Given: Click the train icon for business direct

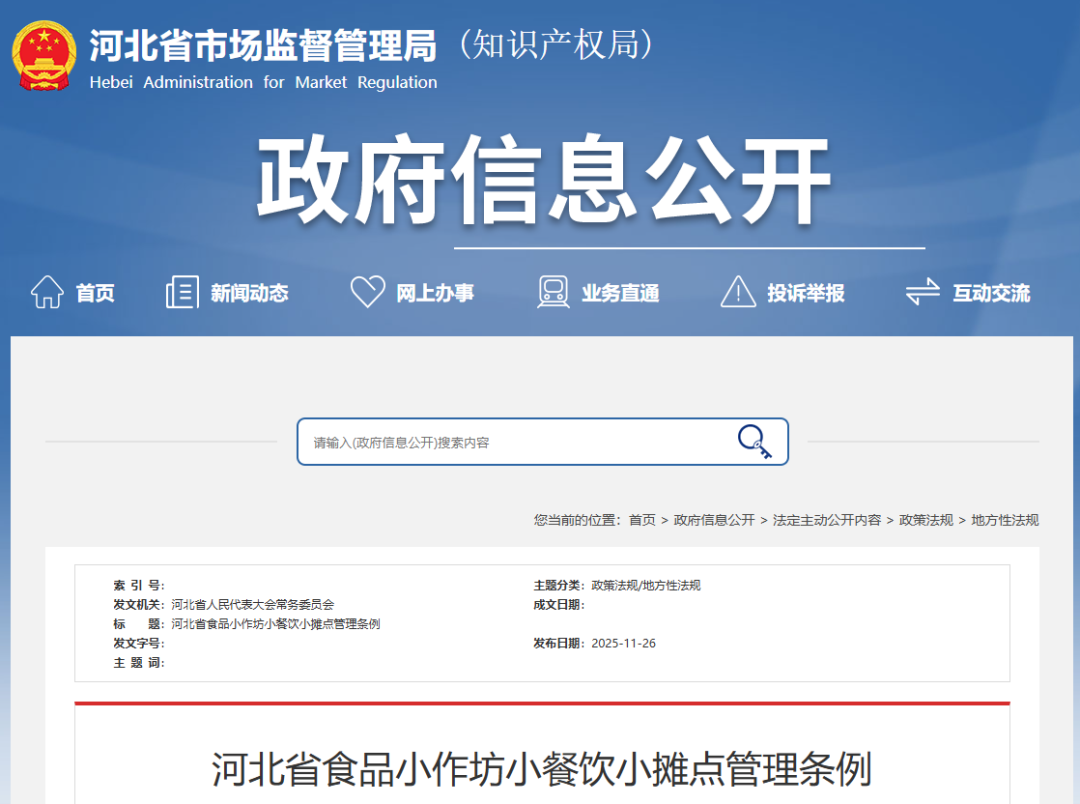Looking at the screenshot, I should pyautogui.click(x=553, y=292).
